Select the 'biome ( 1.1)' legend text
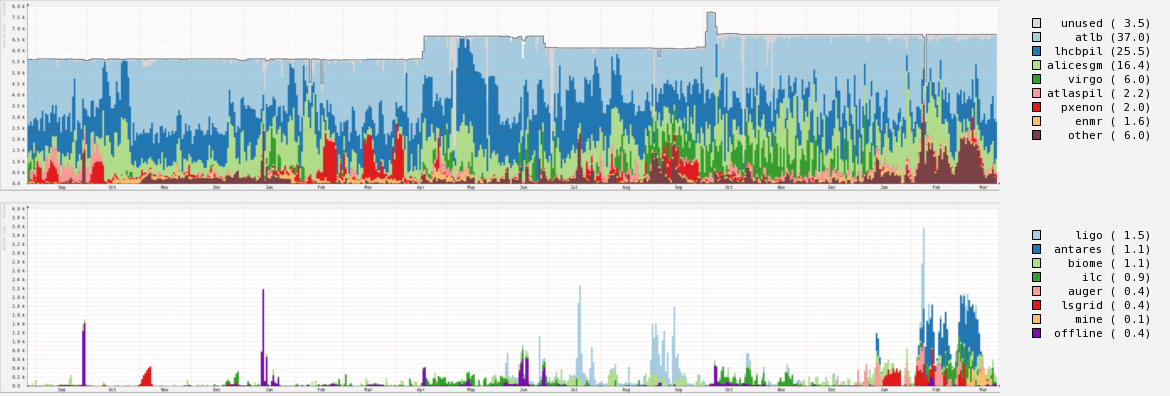1170x396 pixels. point(1109,263)
